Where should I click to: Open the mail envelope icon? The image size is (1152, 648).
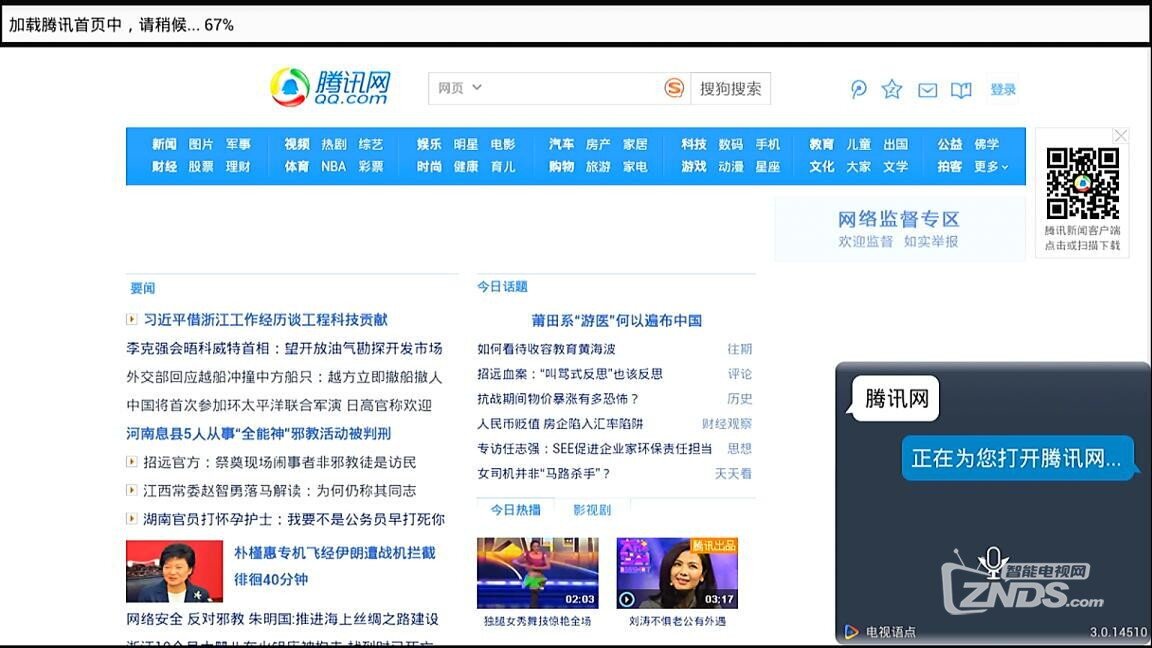tap(927, 90)
